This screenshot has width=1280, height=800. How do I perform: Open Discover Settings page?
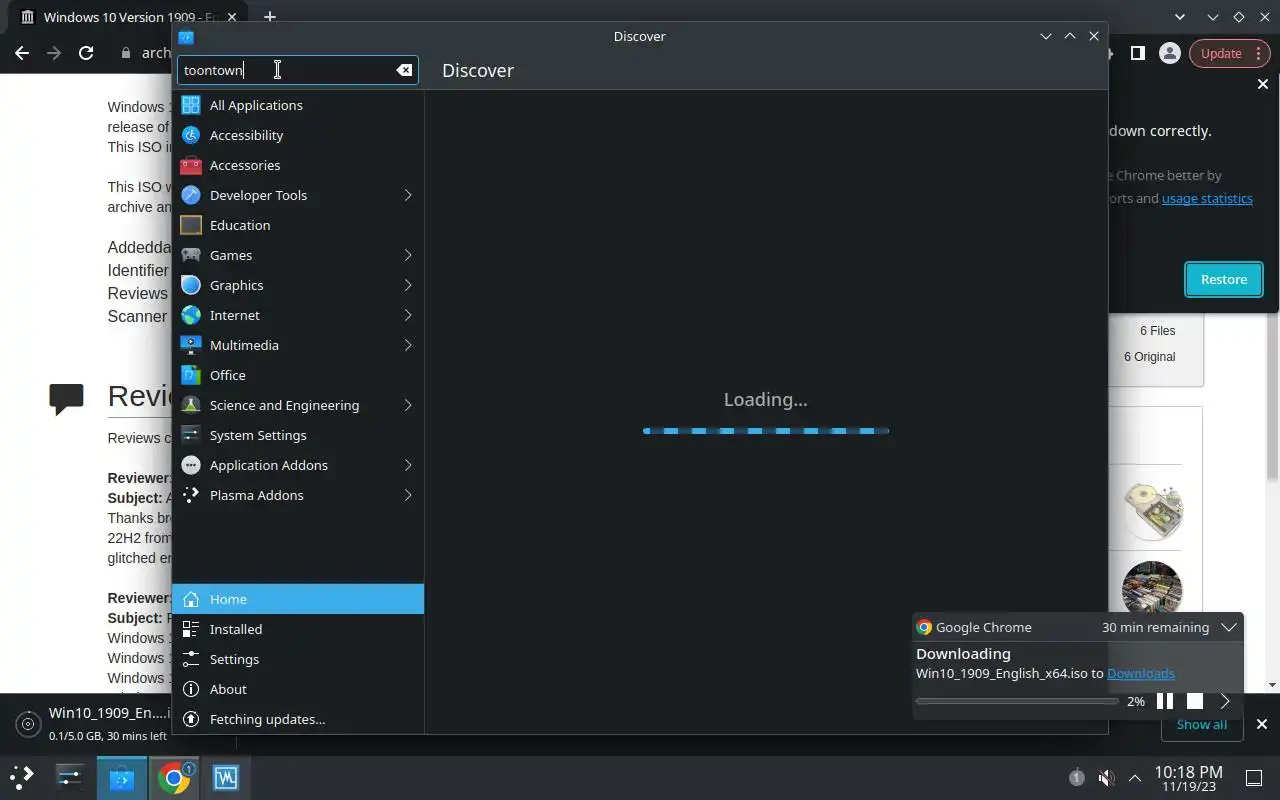(298, 659)
